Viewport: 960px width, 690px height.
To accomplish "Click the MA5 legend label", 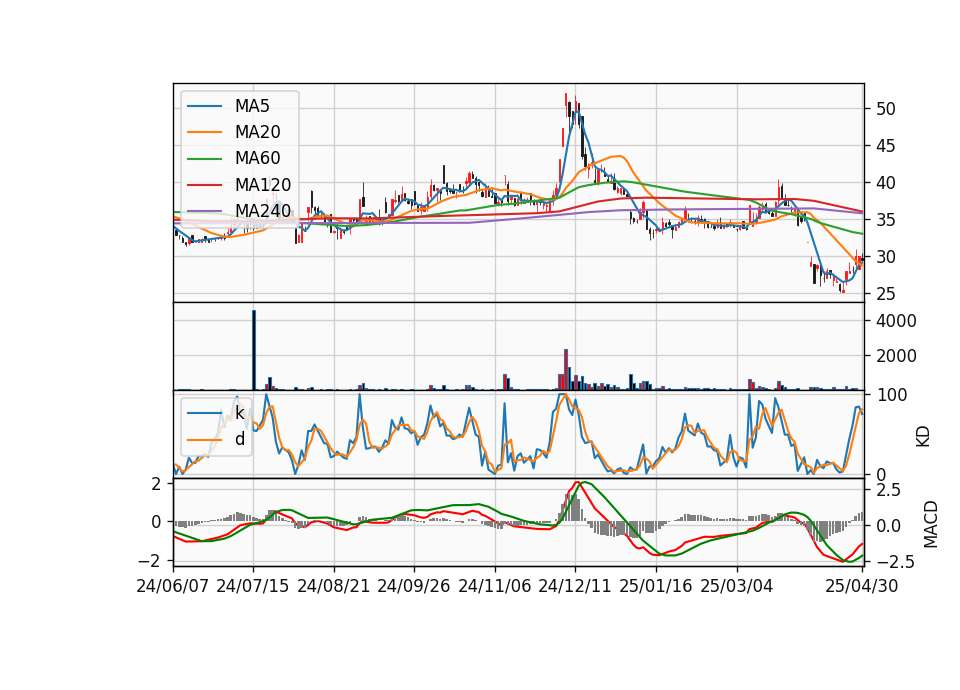I will point(252,106).
